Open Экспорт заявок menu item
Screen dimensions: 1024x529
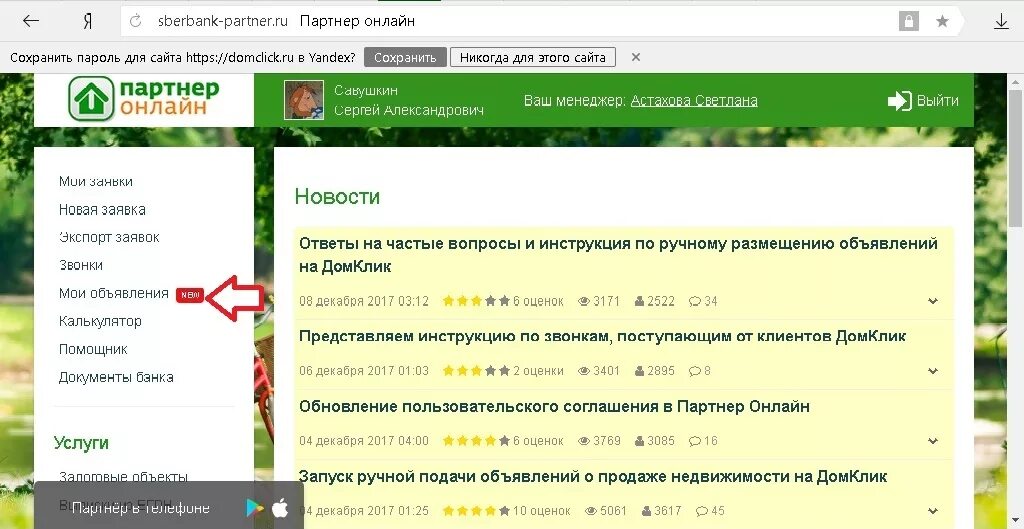click(109, 237)
